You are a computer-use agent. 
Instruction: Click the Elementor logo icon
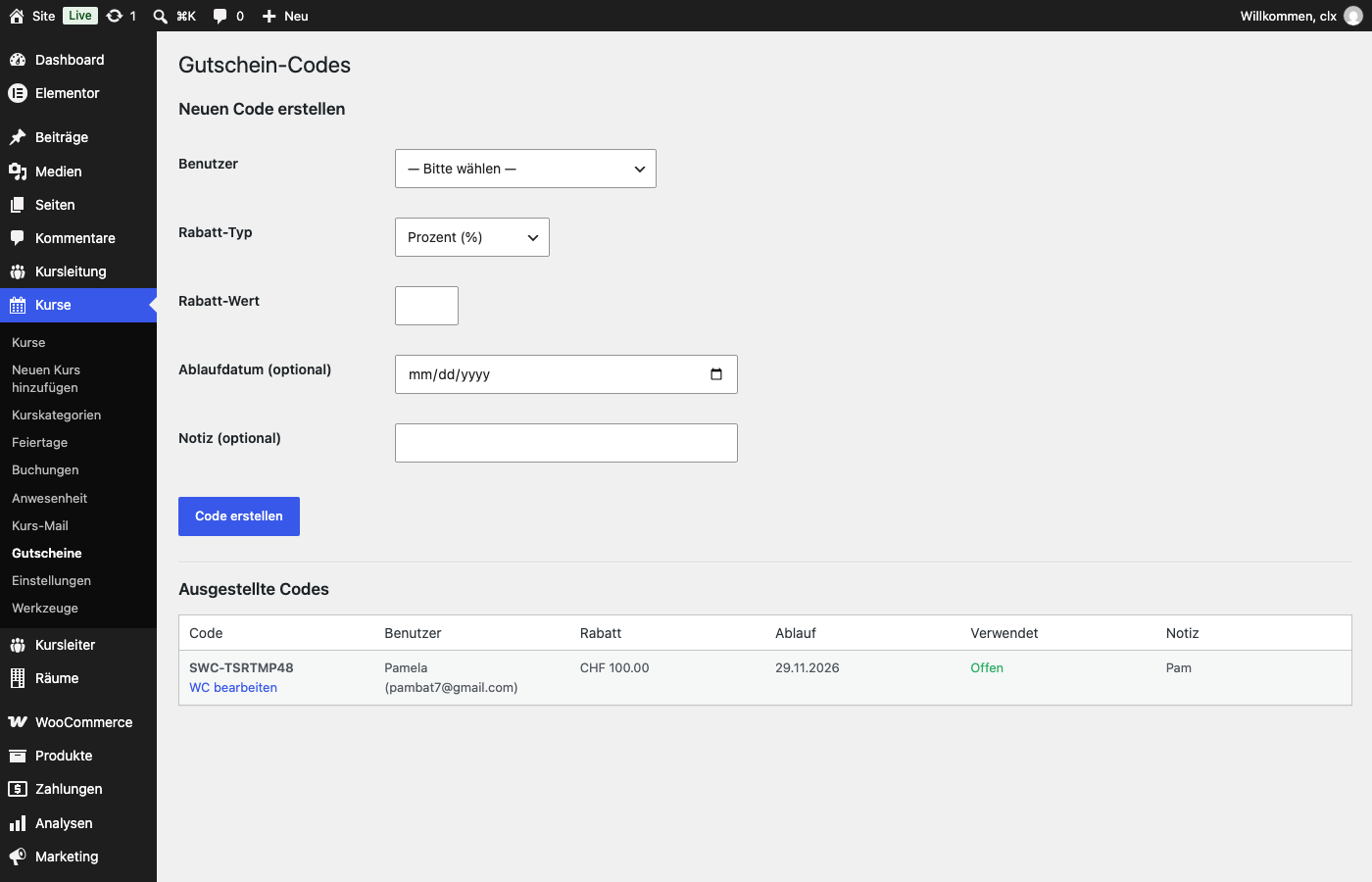(x=18, y=93)
